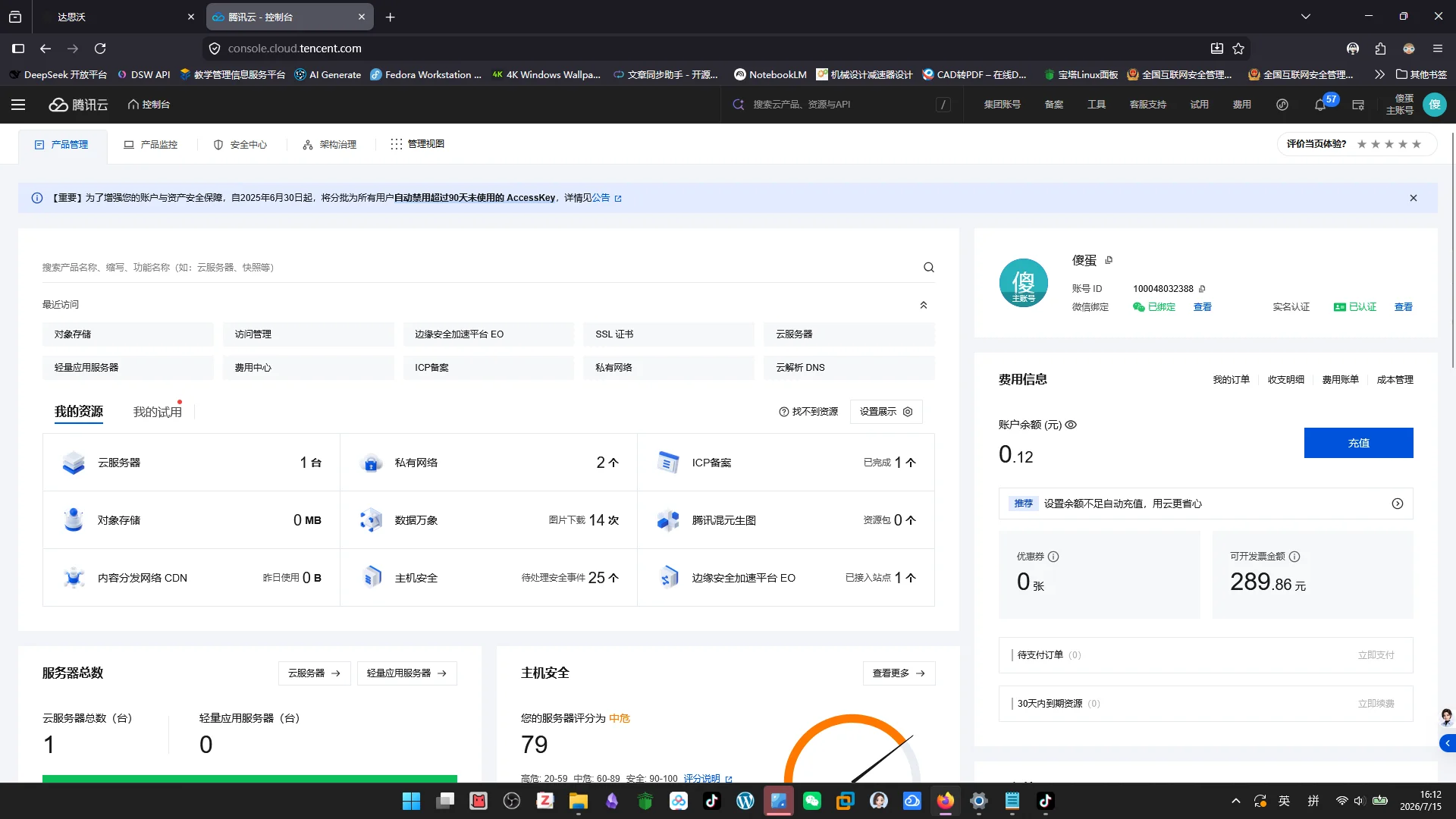Screen dimensions: 1456x819
Task: Reload the Tencent Cloud console page
Action: point(100,49)
